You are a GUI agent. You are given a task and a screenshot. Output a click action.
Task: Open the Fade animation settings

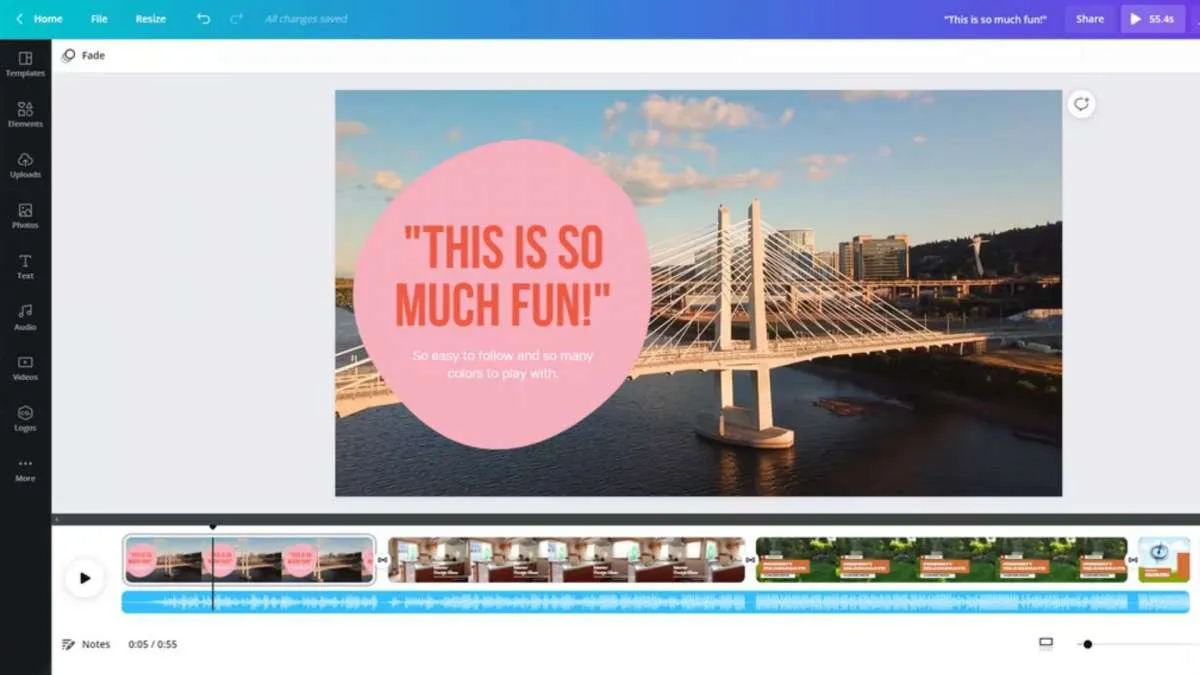click(x=84, y=55)
